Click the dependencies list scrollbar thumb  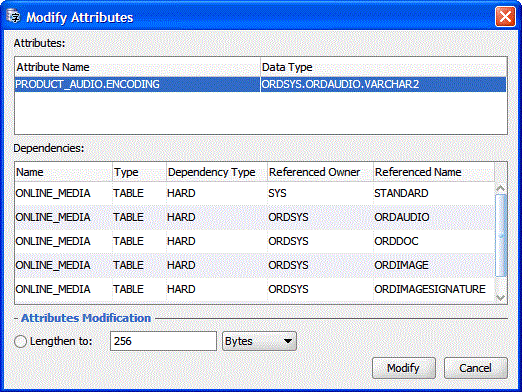501,235
